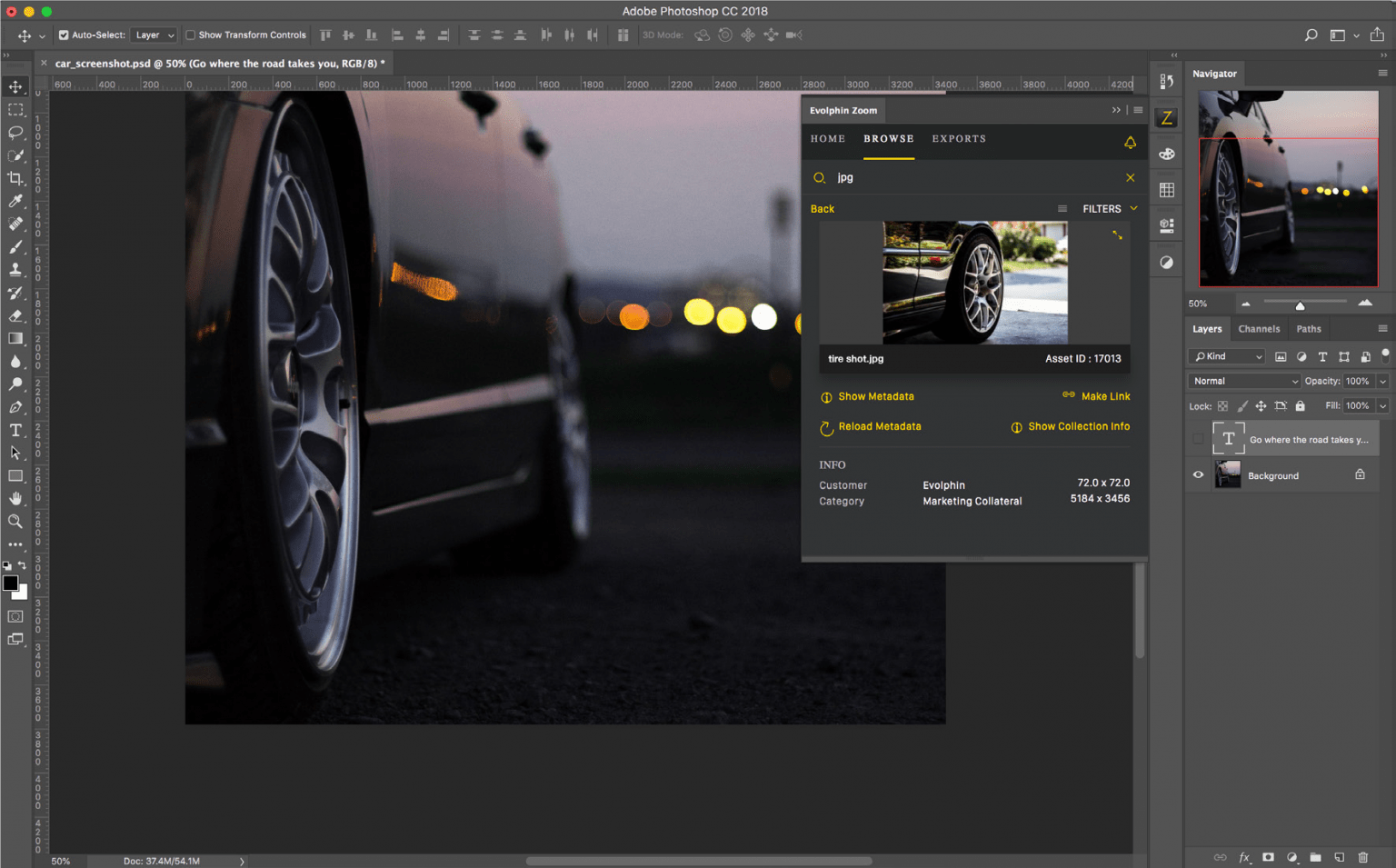1396x868 pixels.
Task: Hide the Background layer eye icon
Action: click(1198, 474)
